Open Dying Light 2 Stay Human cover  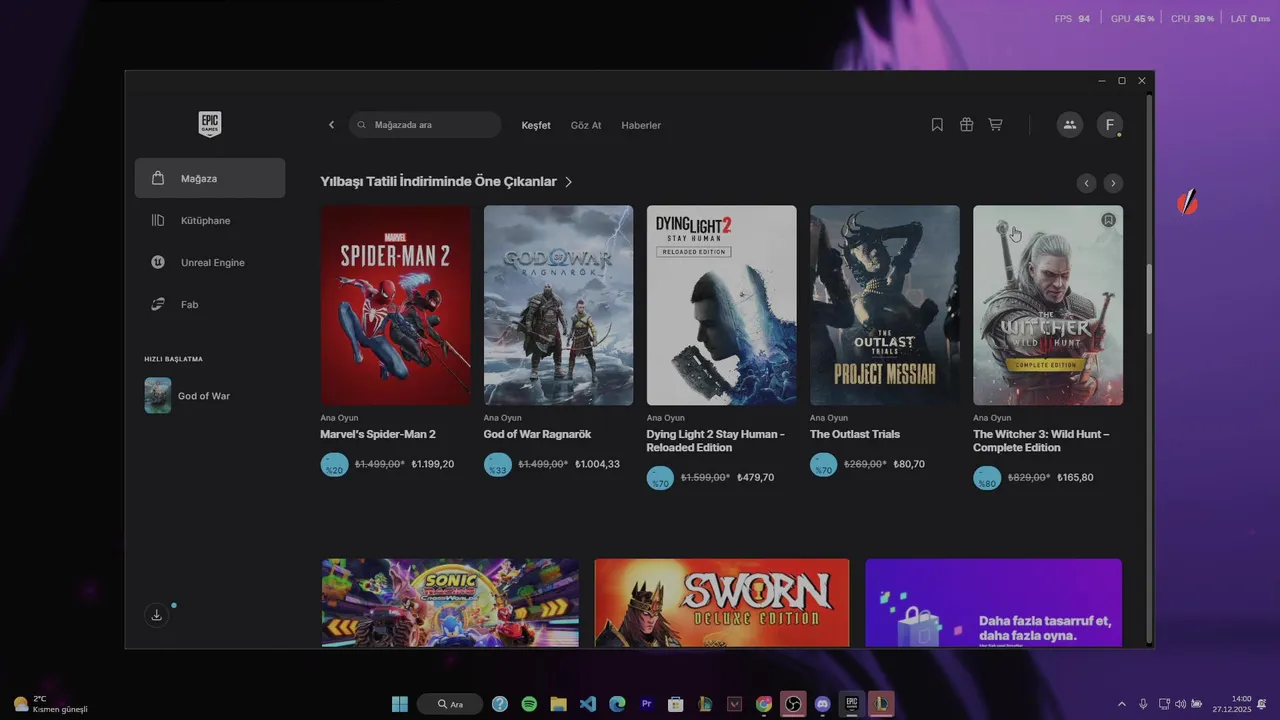pyautogui.click(x=721, y=305)
